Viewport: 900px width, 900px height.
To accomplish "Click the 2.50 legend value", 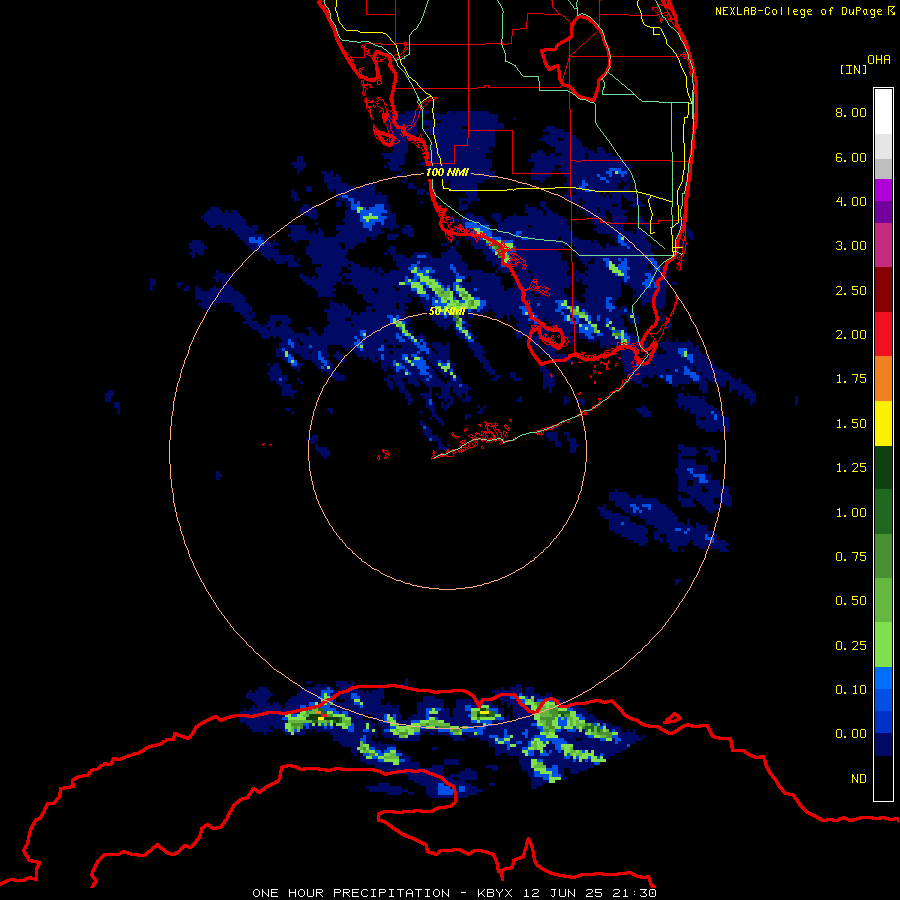I will pyautogui.click(x=851, y=290).
